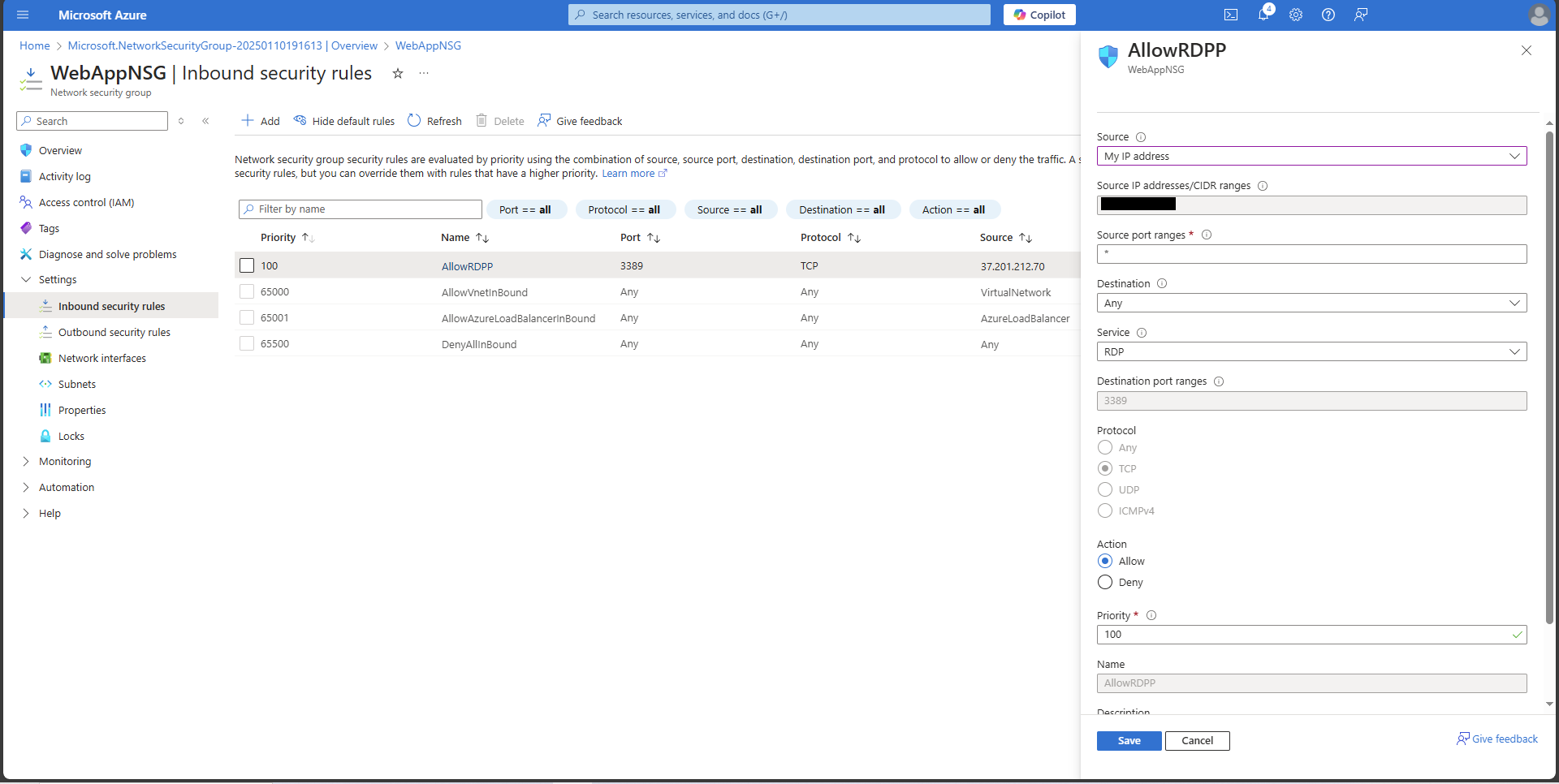Select the Any protocol radio button

1105,447
